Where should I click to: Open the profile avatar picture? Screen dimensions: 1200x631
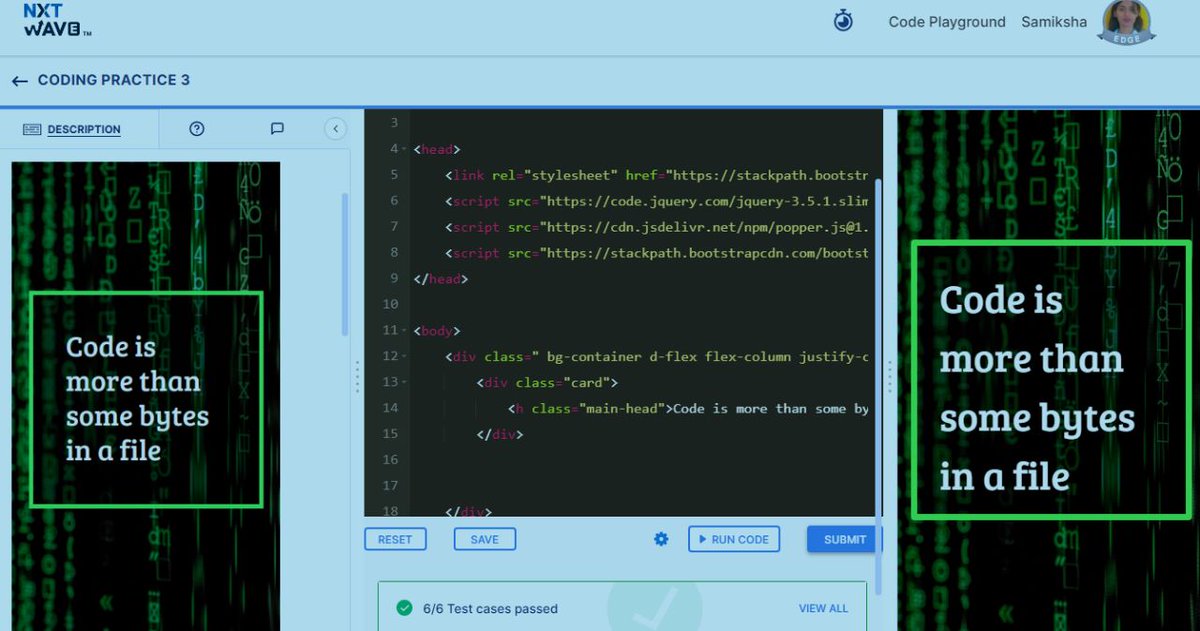coord(1126,22)
